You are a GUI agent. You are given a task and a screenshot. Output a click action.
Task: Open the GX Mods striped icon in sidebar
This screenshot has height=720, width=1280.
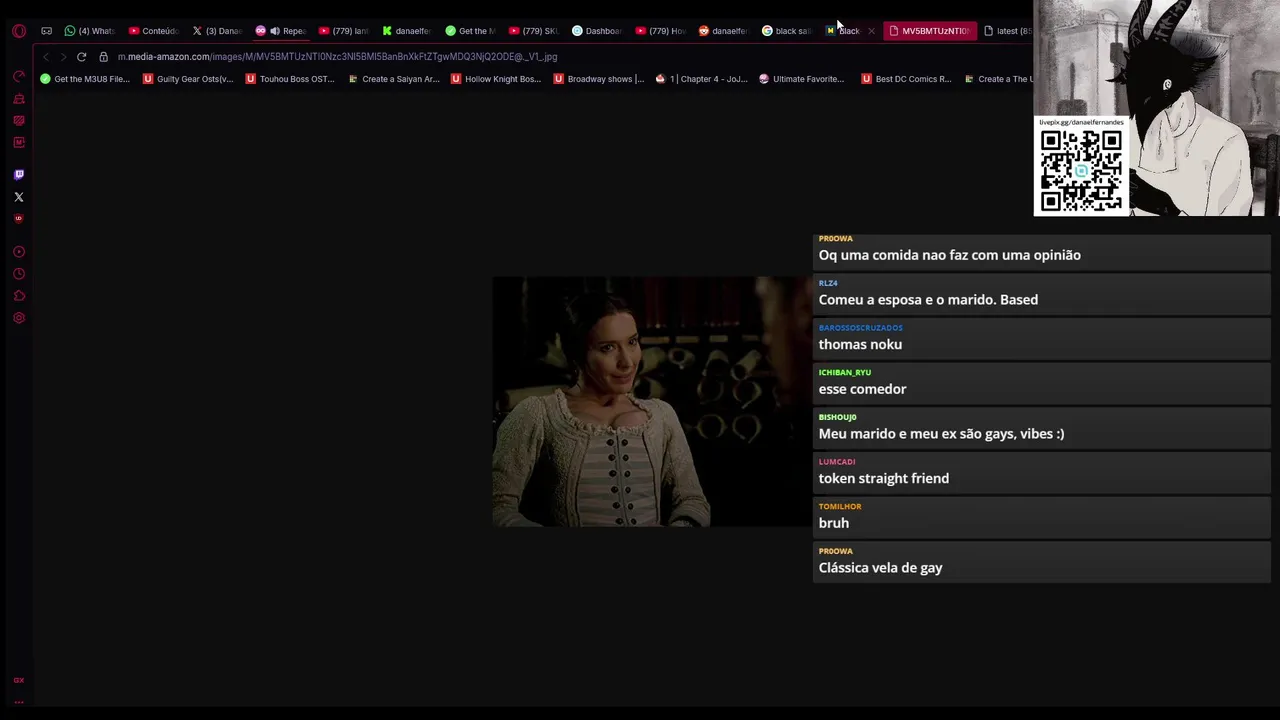pos(19,121)
